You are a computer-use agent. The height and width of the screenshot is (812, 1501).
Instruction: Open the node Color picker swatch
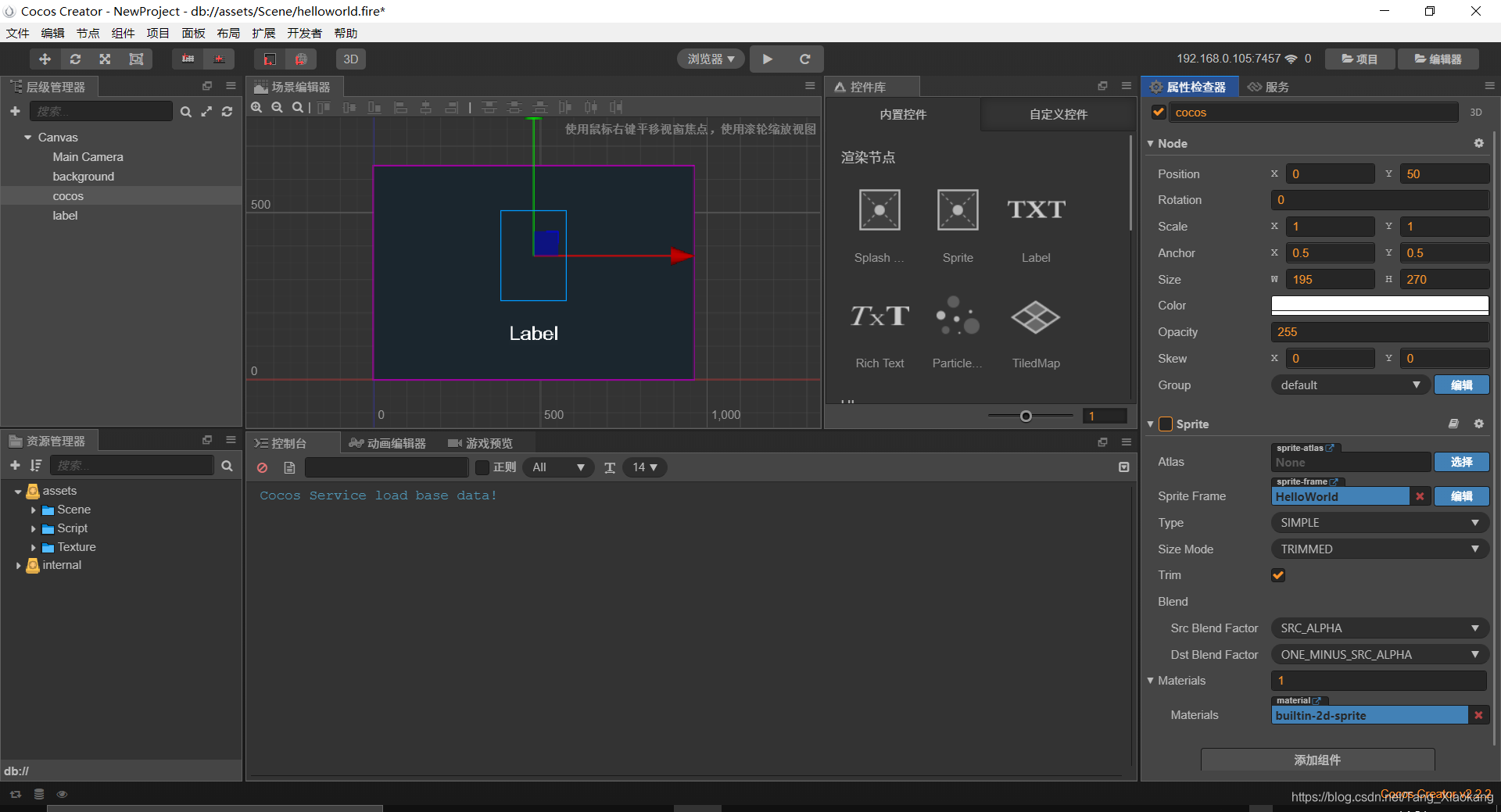click(x=1380, y=306)
